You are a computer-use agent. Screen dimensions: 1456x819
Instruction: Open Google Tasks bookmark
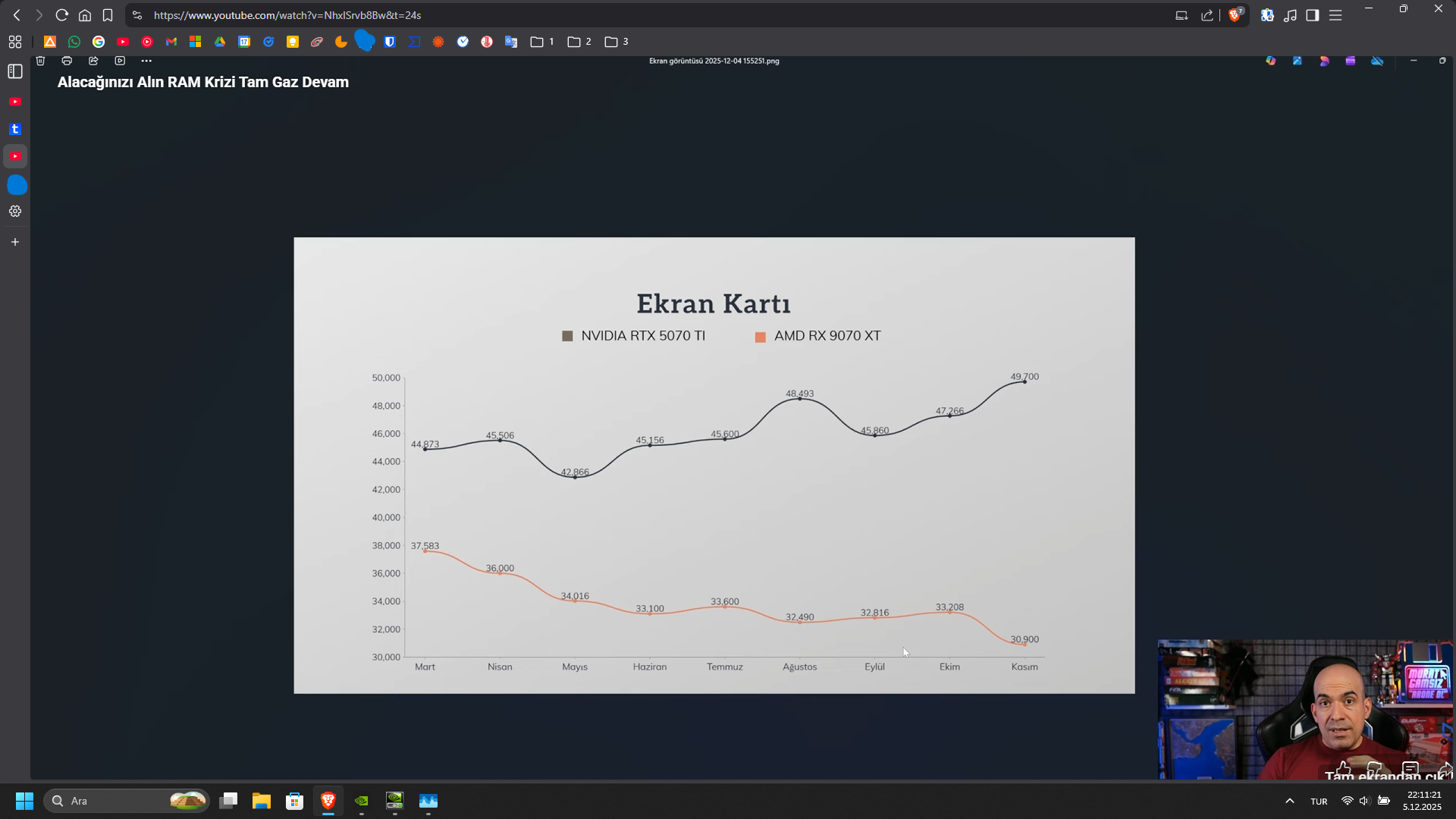click(268, 42)
